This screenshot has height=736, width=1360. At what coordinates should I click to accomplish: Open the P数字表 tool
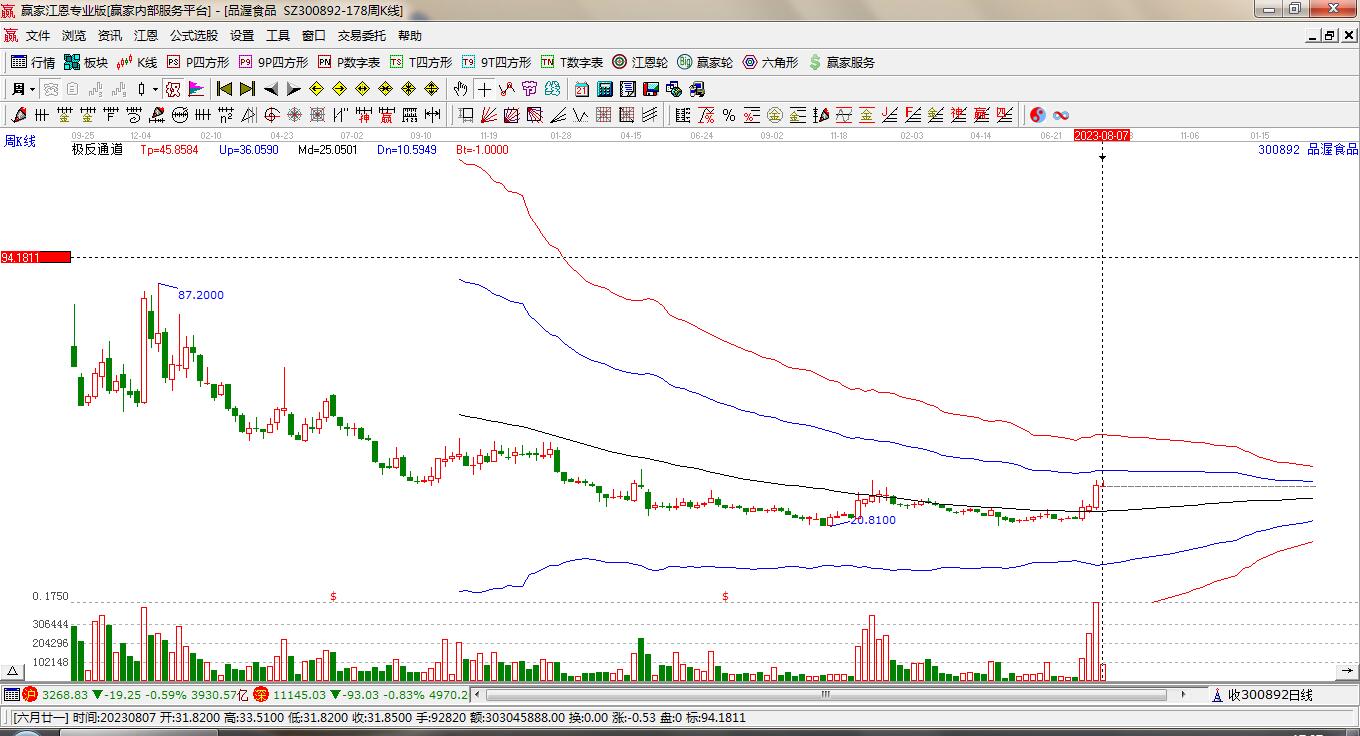point(348,62)
